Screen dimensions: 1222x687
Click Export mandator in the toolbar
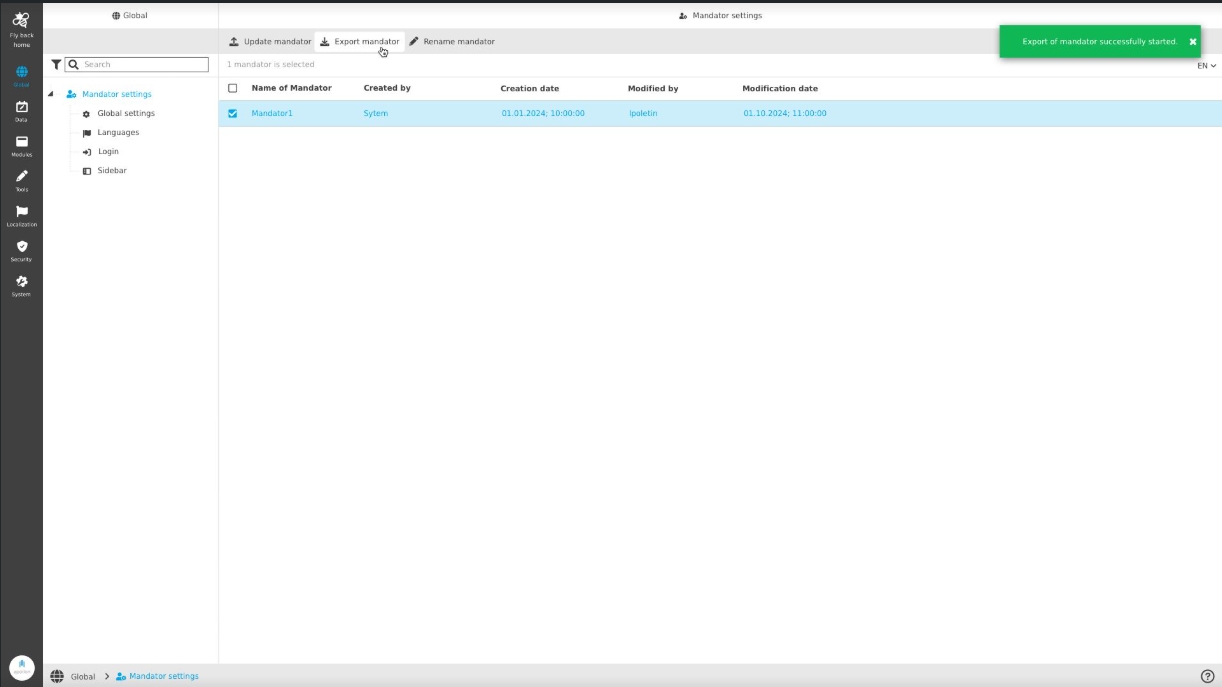[360, 42]
